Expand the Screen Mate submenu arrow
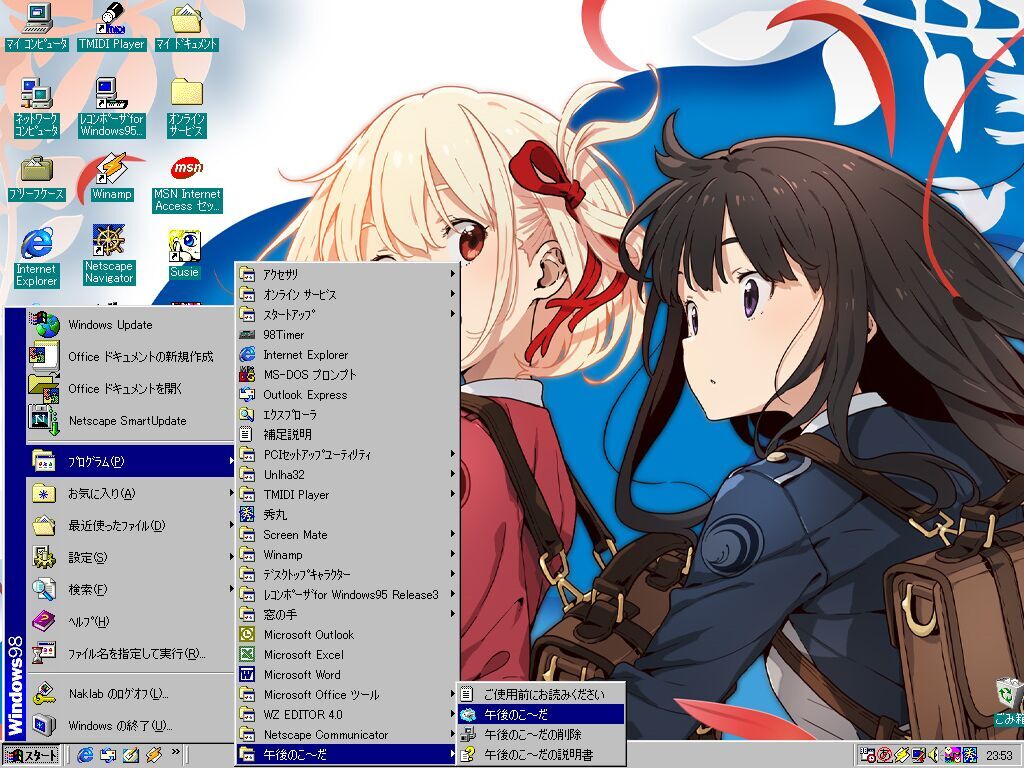This screenshot has width=1024, height=768. coord(452,534)
